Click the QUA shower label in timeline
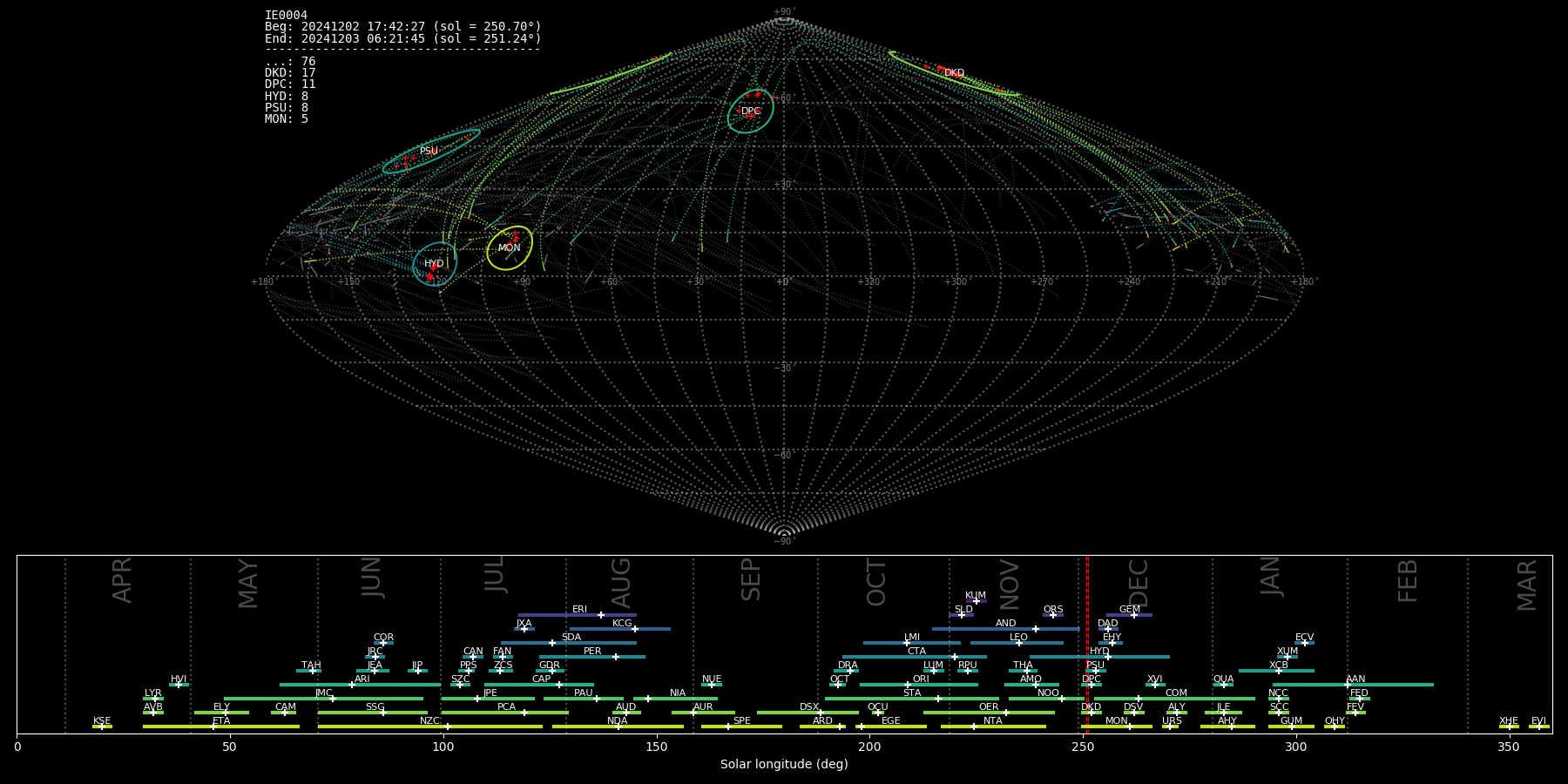The image size is (1568, 784). tap(1224, 679)
